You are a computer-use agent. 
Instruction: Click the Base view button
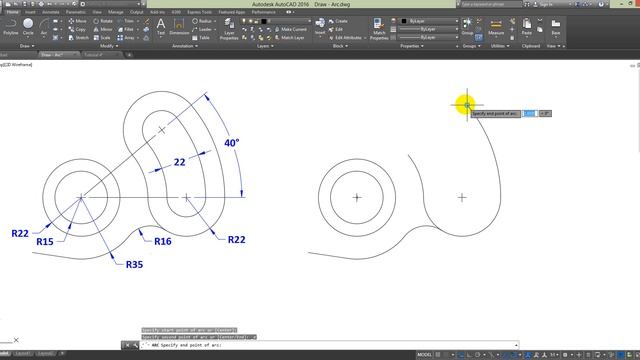(x=556, y=27)
